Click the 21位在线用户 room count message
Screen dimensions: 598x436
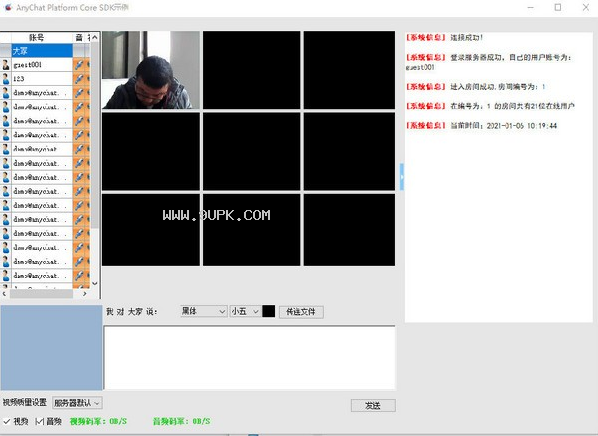(490, 106)
